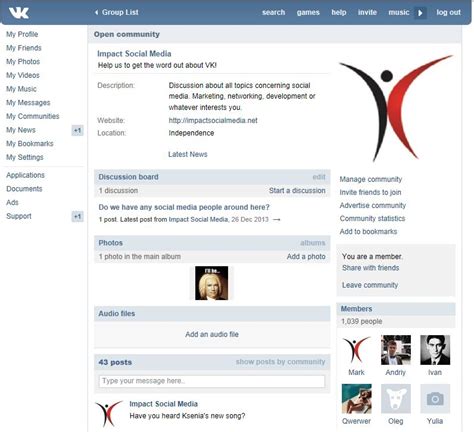Click Invite friends to join
The height and width of the screenshot is (432, 474).
point(370,192)
